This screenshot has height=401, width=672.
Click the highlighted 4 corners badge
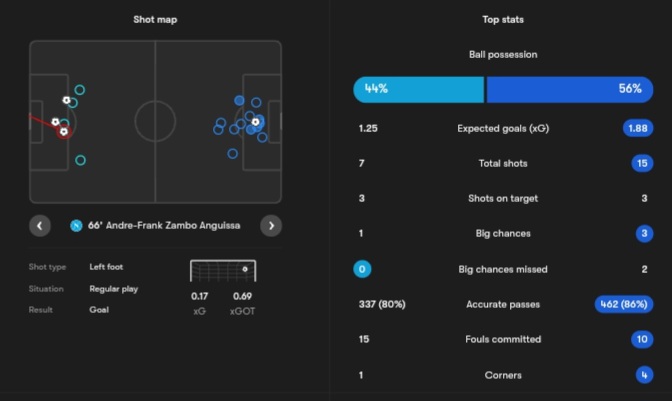click(x=644, y=375)
